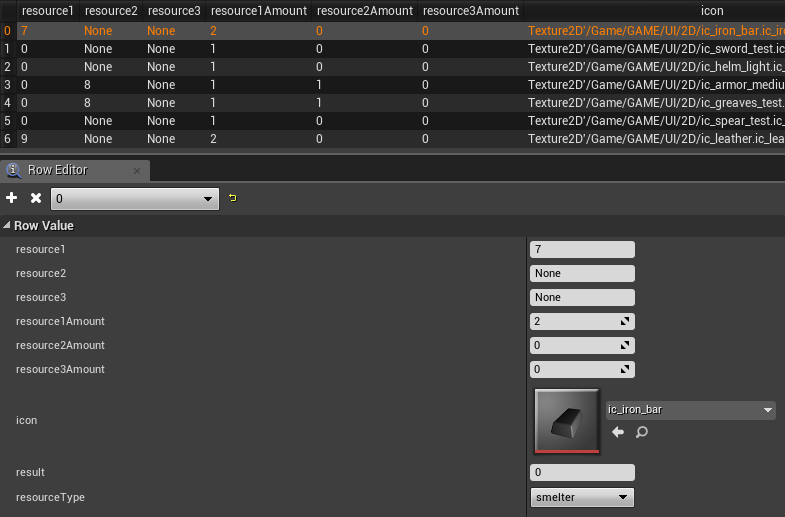785x517 pixels.
Task: Click the resource1Amount column header
Action: pos(256,11)
